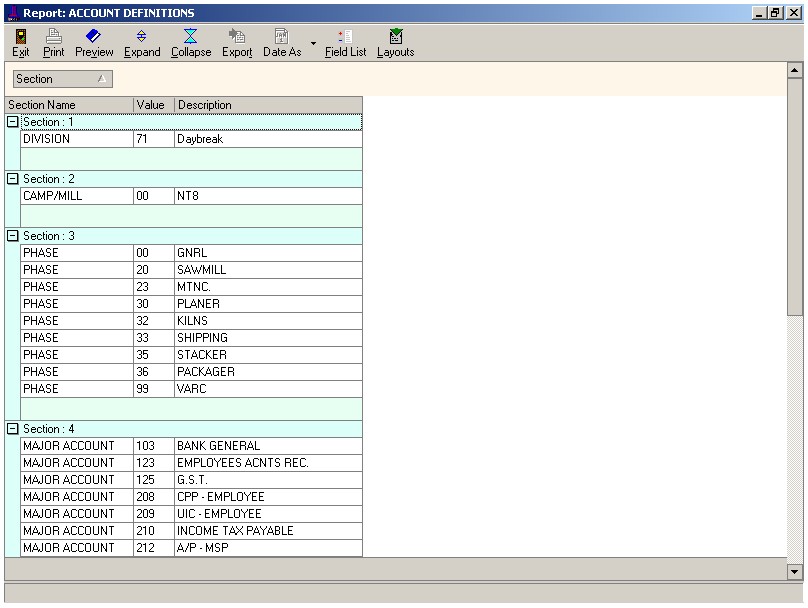Collapse the Section : 3 group
This screenshot has width=808, height=608.
13,236
